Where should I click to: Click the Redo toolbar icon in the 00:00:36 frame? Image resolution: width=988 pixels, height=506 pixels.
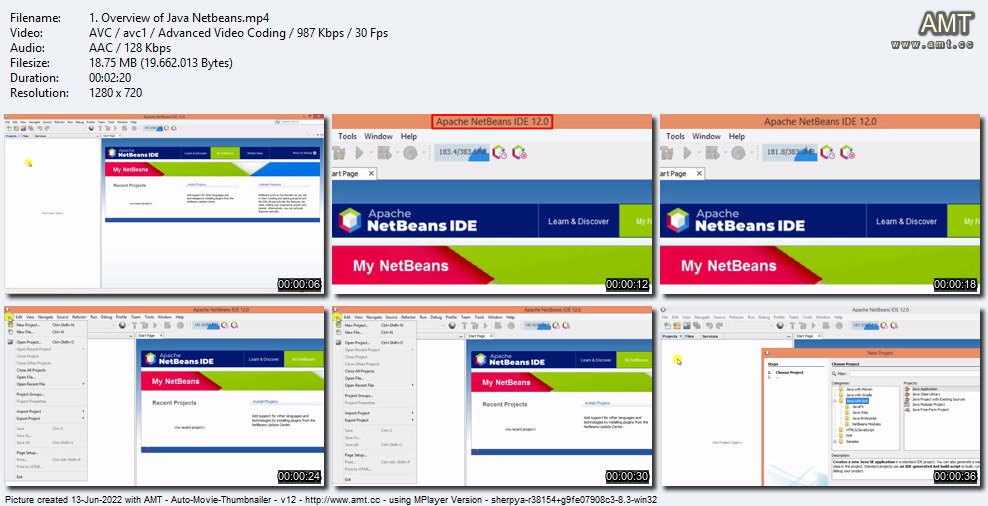pyautogui.click(x=720, y=325)
